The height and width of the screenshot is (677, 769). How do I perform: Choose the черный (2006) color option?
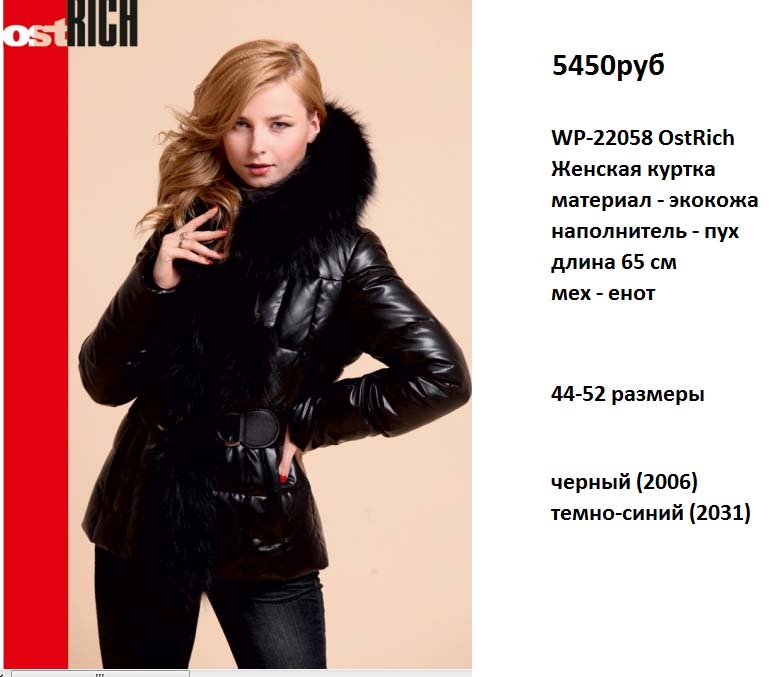tap(624, 482)
